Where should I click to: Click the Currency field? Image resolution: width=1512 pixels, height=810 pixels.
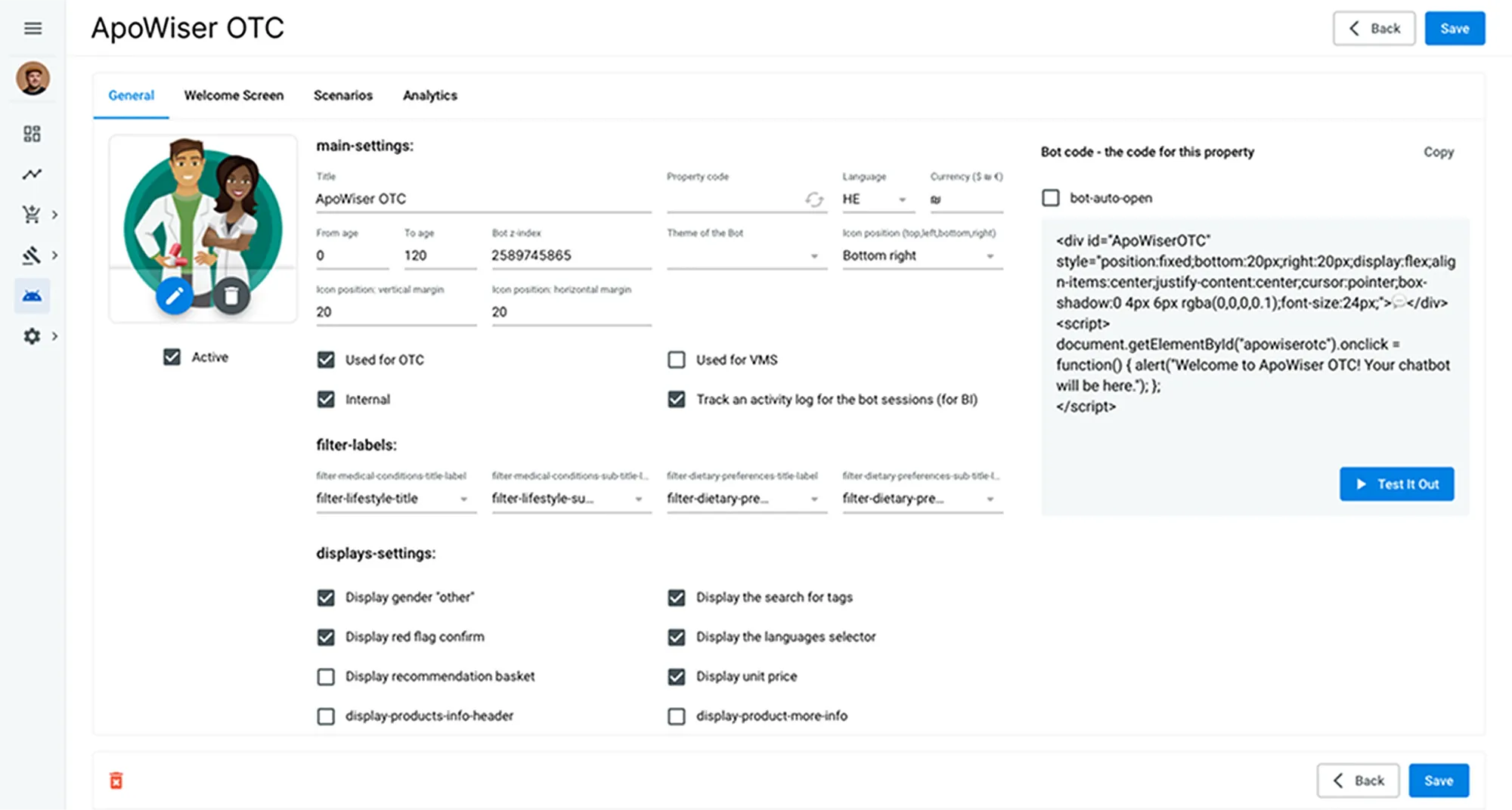tap(966, 199)
